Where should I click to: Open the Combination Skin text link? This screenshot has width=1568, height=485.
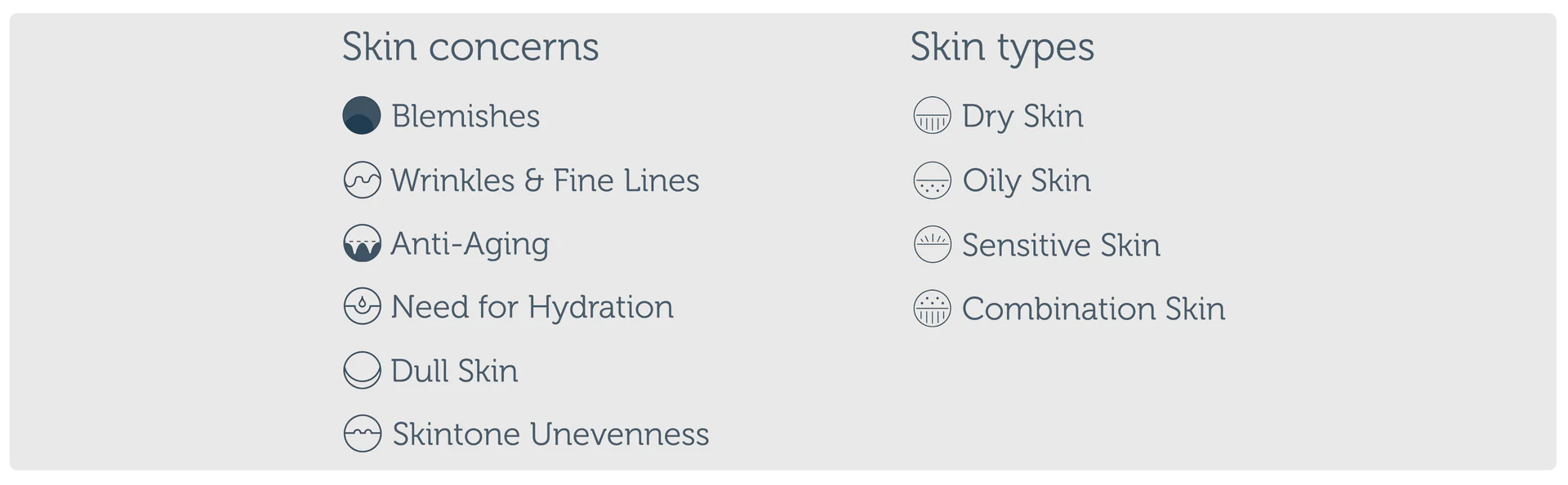[x=1094, y=309]
